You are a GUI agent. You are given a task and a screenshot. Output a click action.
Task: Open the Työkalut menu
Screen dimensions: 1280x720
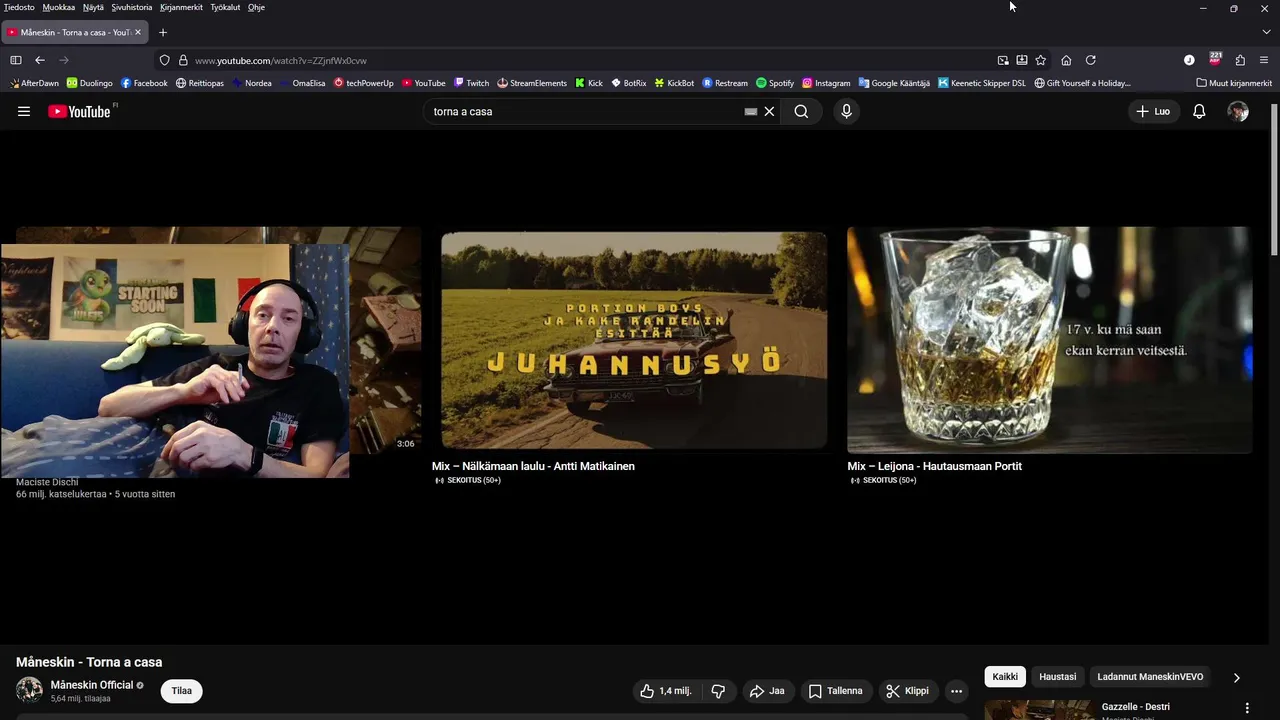(x=225, y=7)
